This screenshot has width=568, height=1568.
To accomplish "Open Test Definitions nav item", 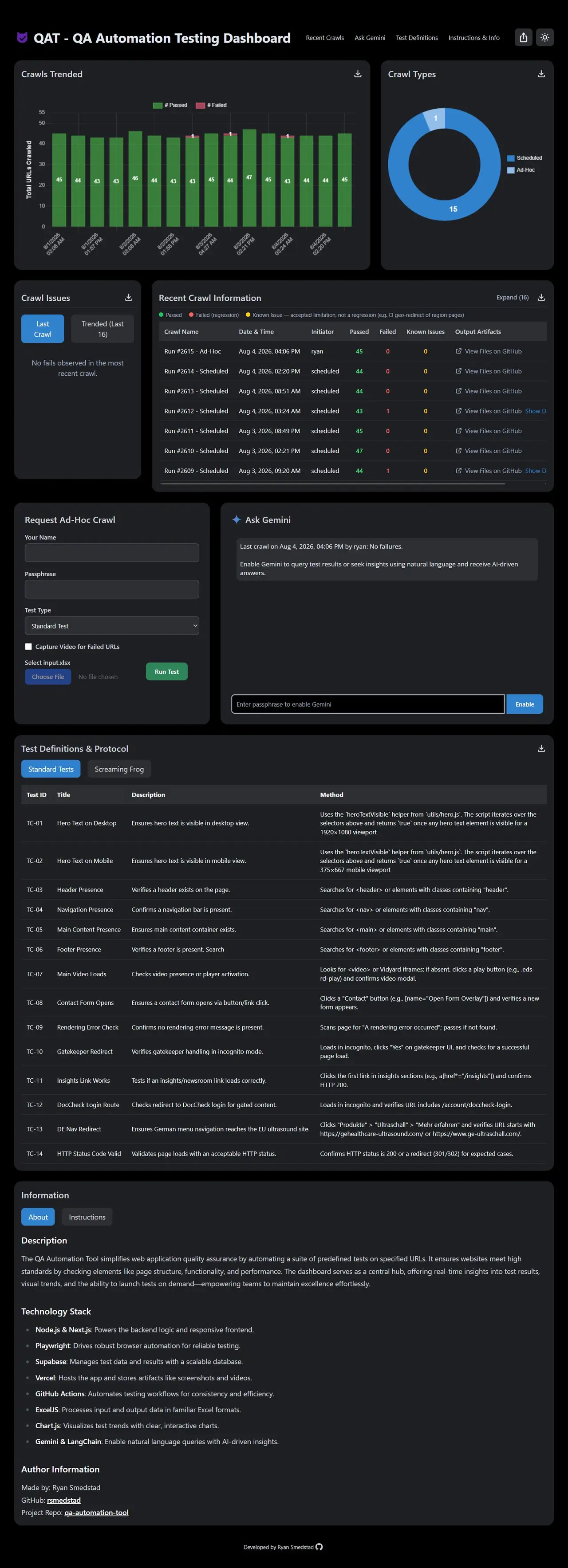I will tap(417, 38).
